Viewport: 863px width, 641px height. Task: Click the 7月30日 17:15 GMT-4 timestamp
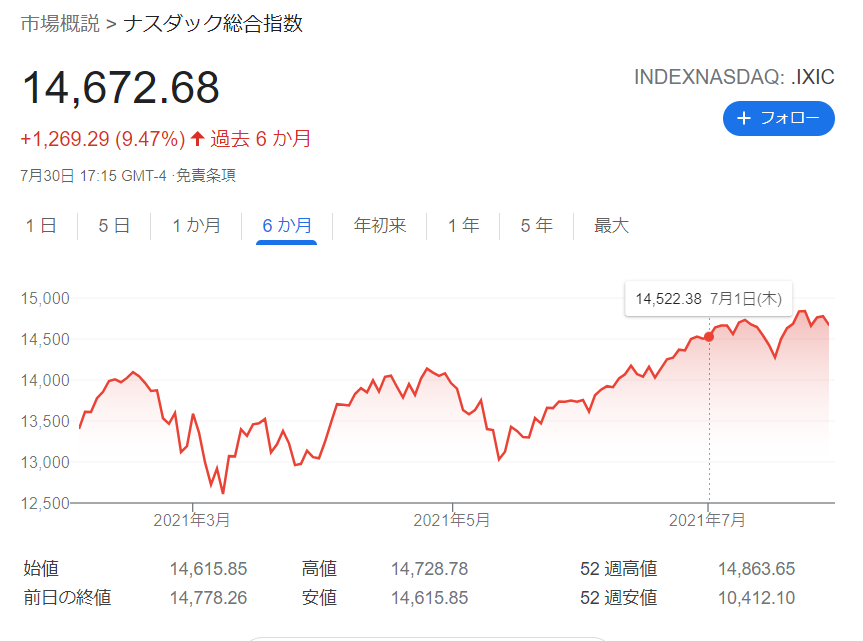pos(94,176)
